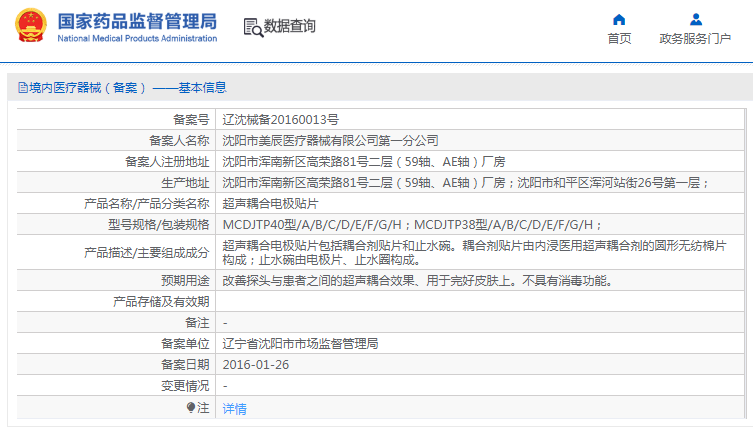Select 辽宁省沈阳市市场监督管理局 text
This screenshot has height=429, width=753.
coord(300,344)
